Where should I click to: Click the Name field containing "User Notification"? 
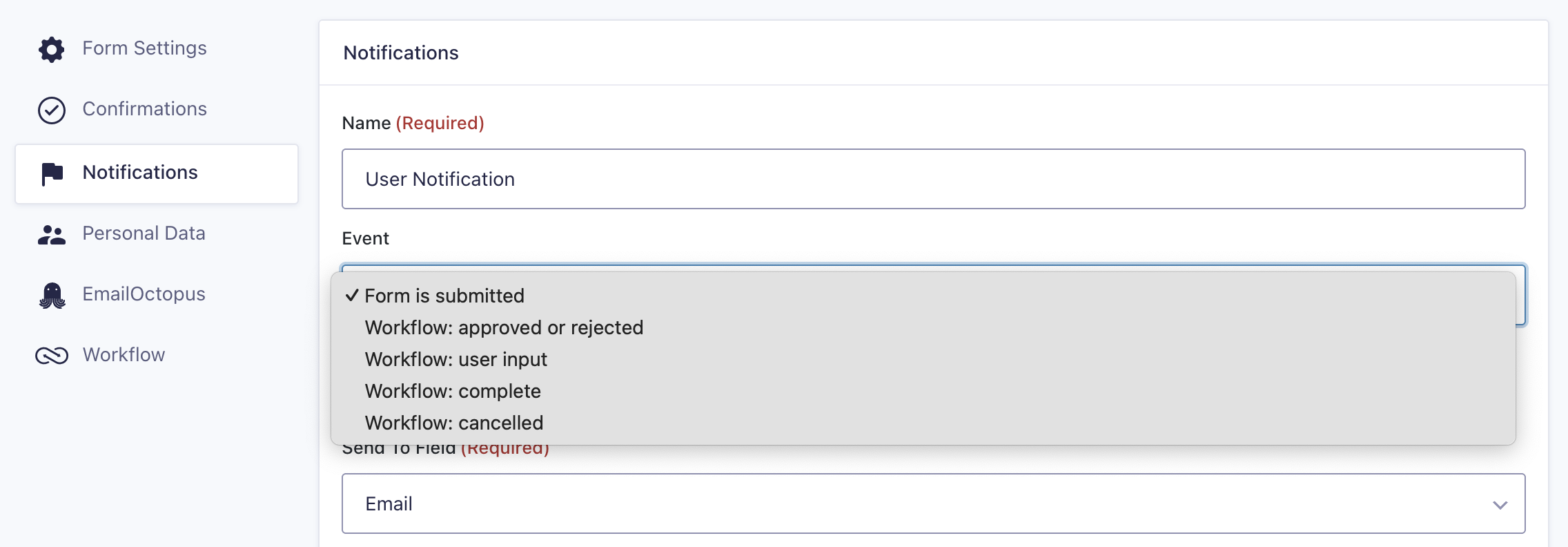(933, 179)
